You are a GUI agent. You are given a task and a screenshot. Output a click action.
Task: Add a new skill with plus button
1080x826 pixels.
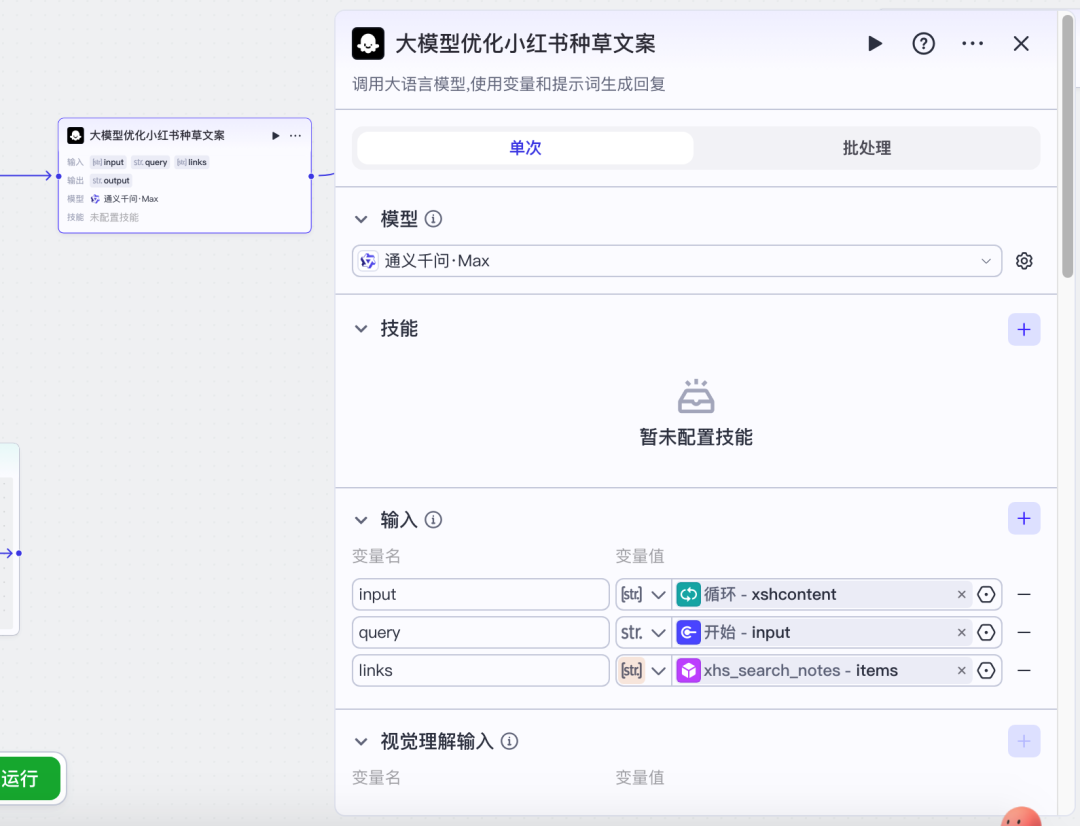[1024, 329]
